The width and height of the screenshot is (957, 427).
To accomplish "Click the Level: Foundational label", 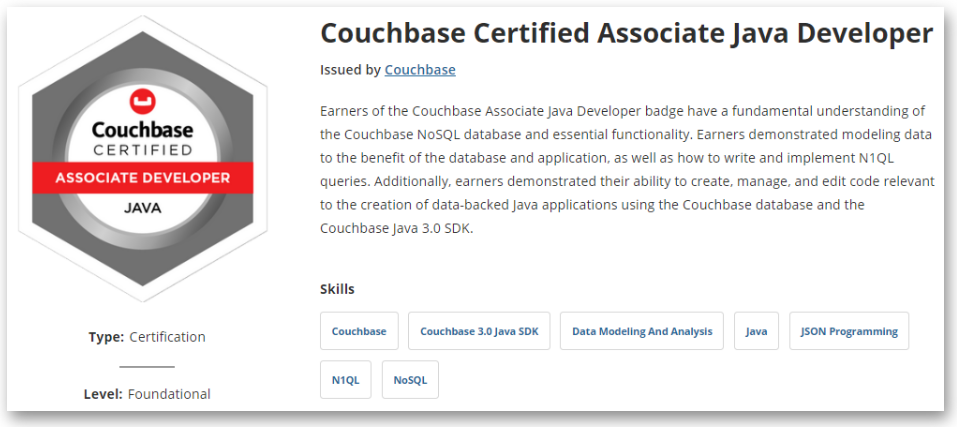I will click(x=147, y=394).
